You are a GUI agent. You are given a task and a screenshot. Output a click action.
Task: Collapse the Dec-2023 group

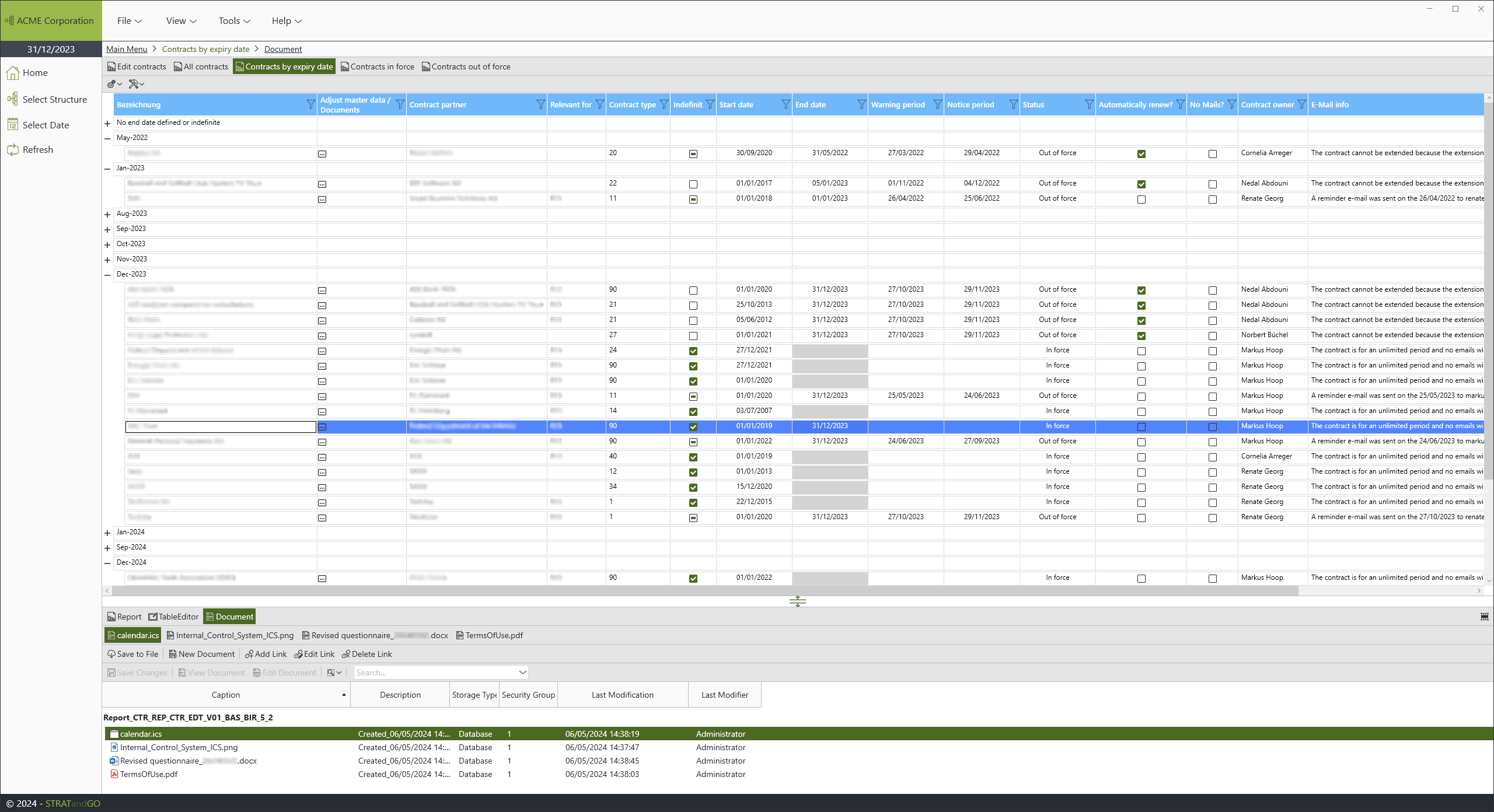[x=107, y=275]
